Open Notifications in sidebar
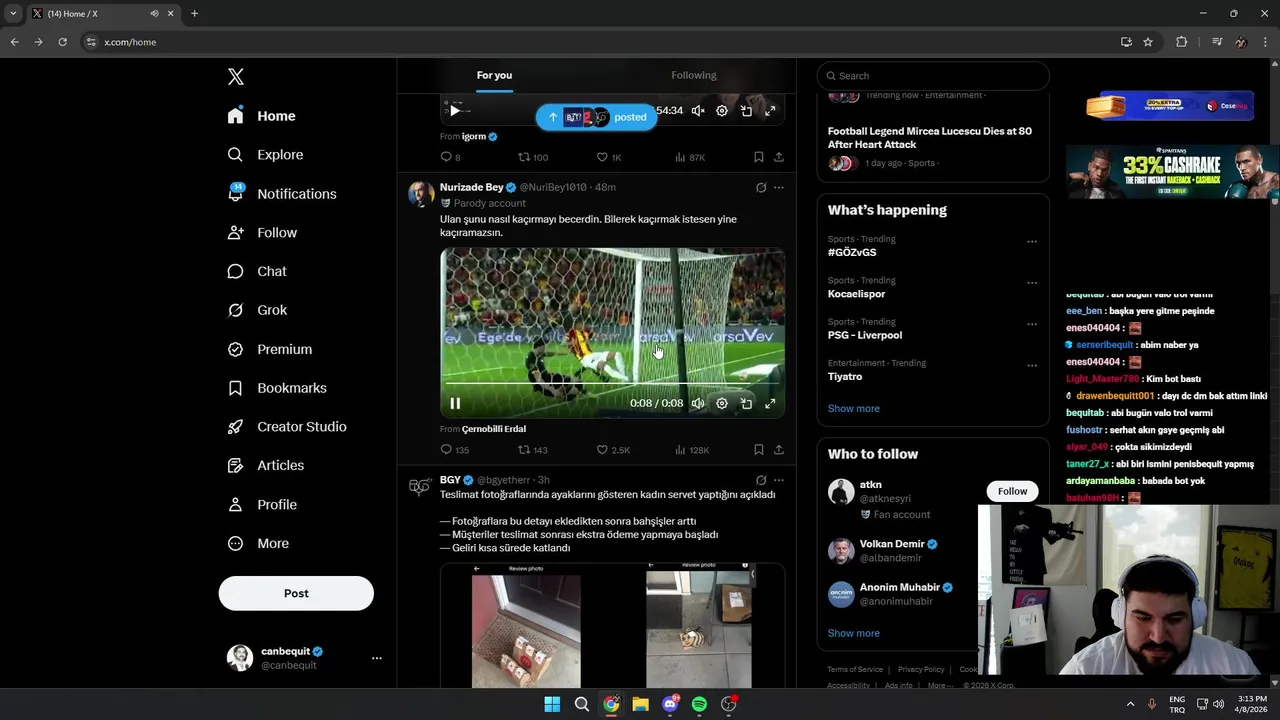The height and width of the screenshot is (720, 1280). tap(283, 194)
